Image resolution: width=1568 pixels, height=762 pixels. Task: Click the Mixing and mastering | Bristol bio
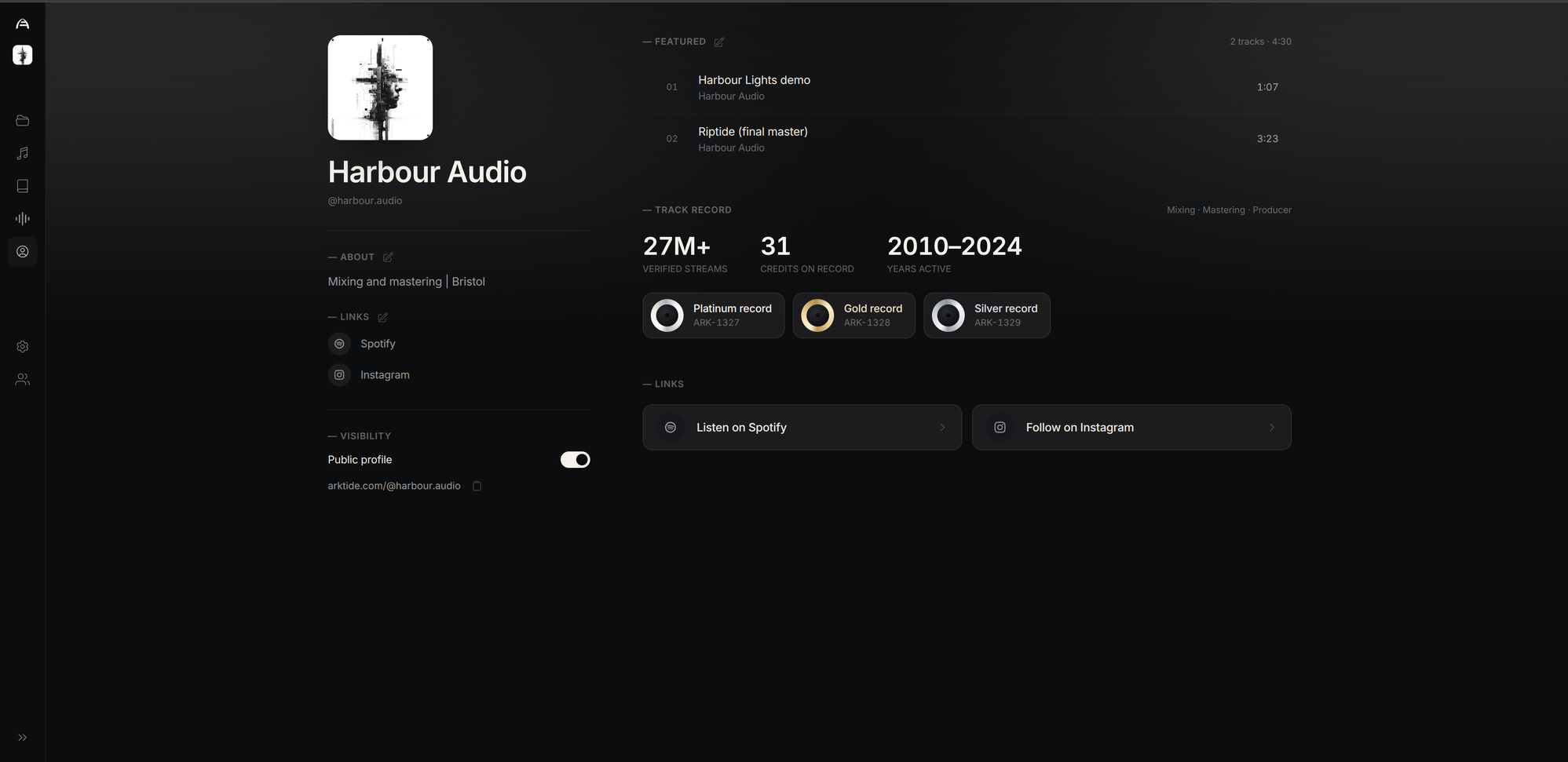pyautogui.click(x=406, y=282)
